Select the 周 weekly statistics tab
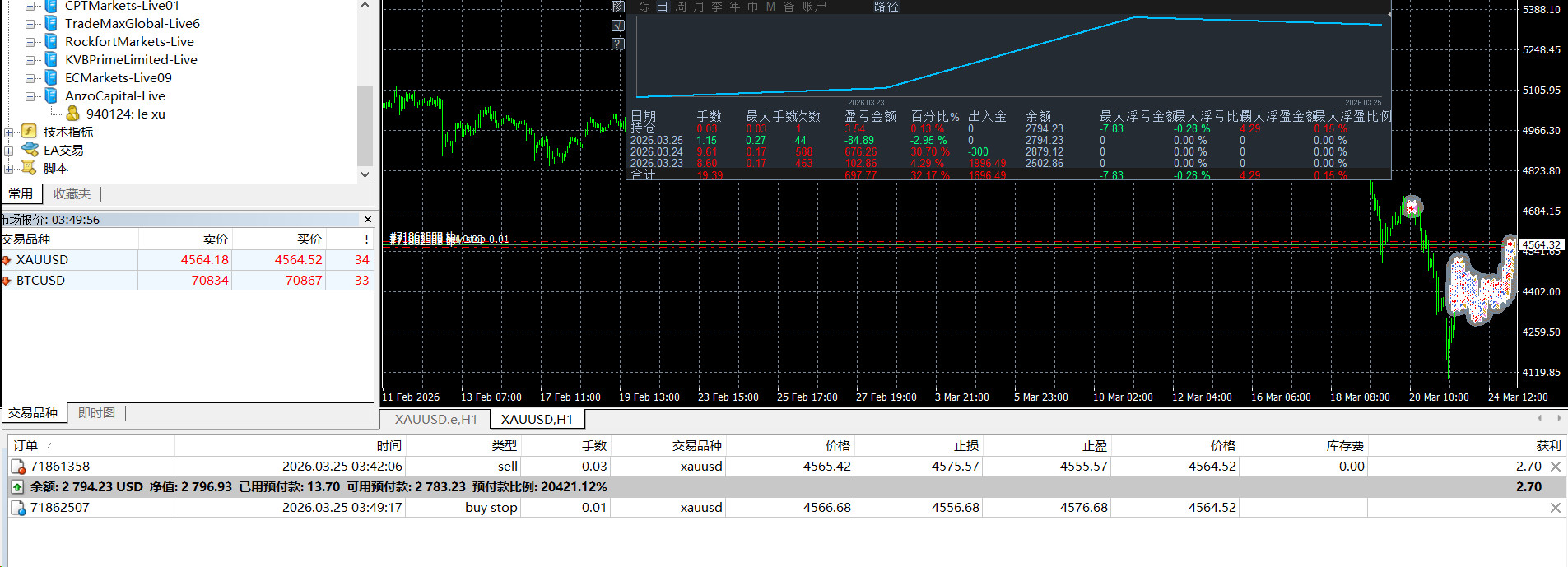Viewport: 1568px width, 567px height. click(681, 7)
